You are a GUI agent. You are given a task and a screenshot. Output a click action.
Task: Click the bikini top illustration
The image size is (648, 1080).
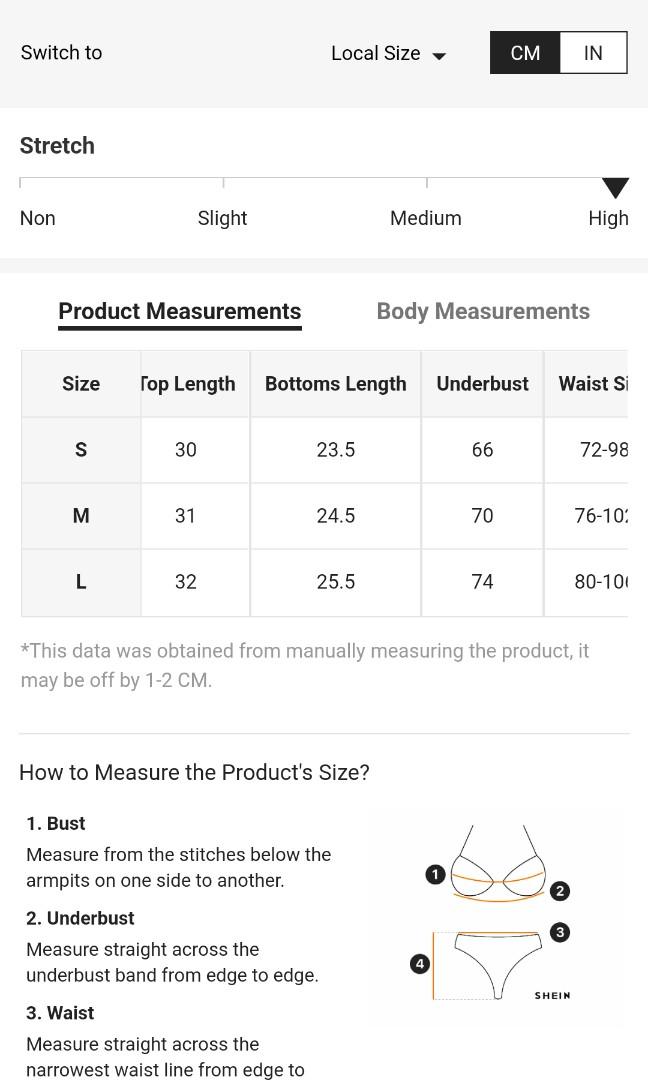click(499, 864)
